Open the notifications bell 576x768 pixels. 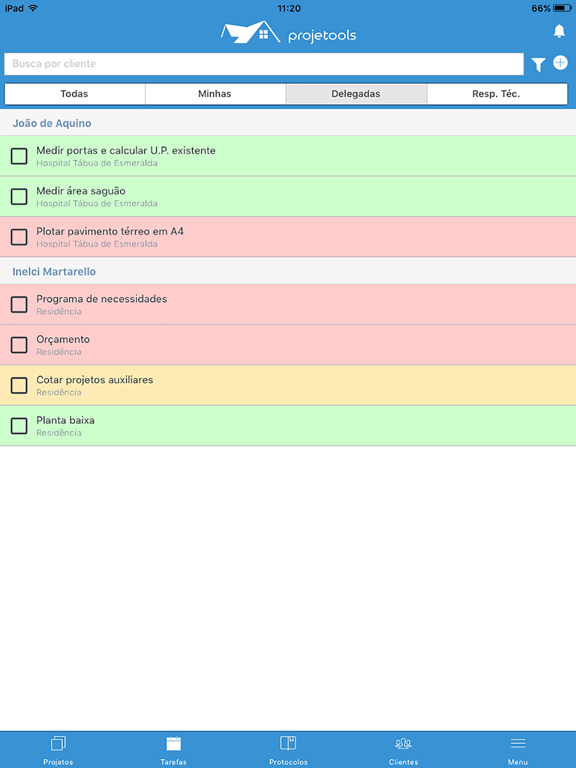[559, 31]
